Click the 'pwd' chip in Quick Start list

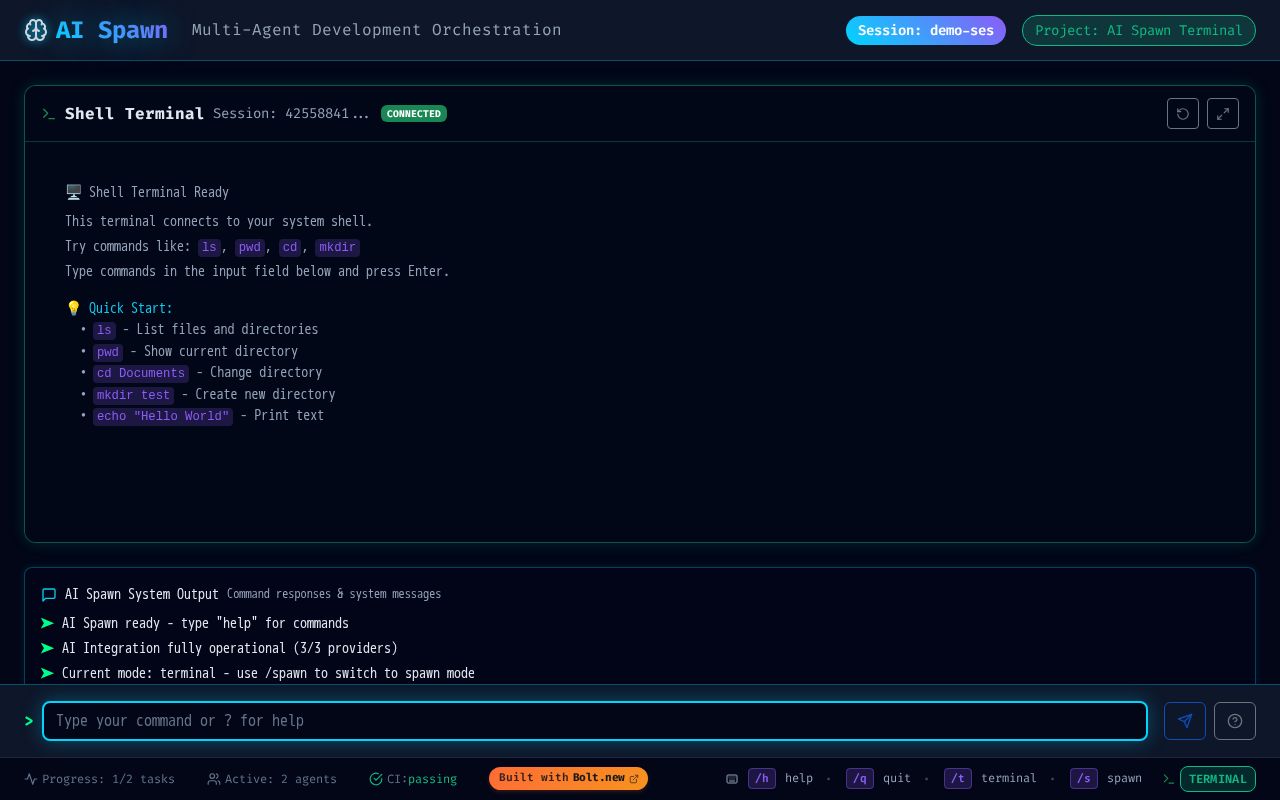click(x=108, y=352)
